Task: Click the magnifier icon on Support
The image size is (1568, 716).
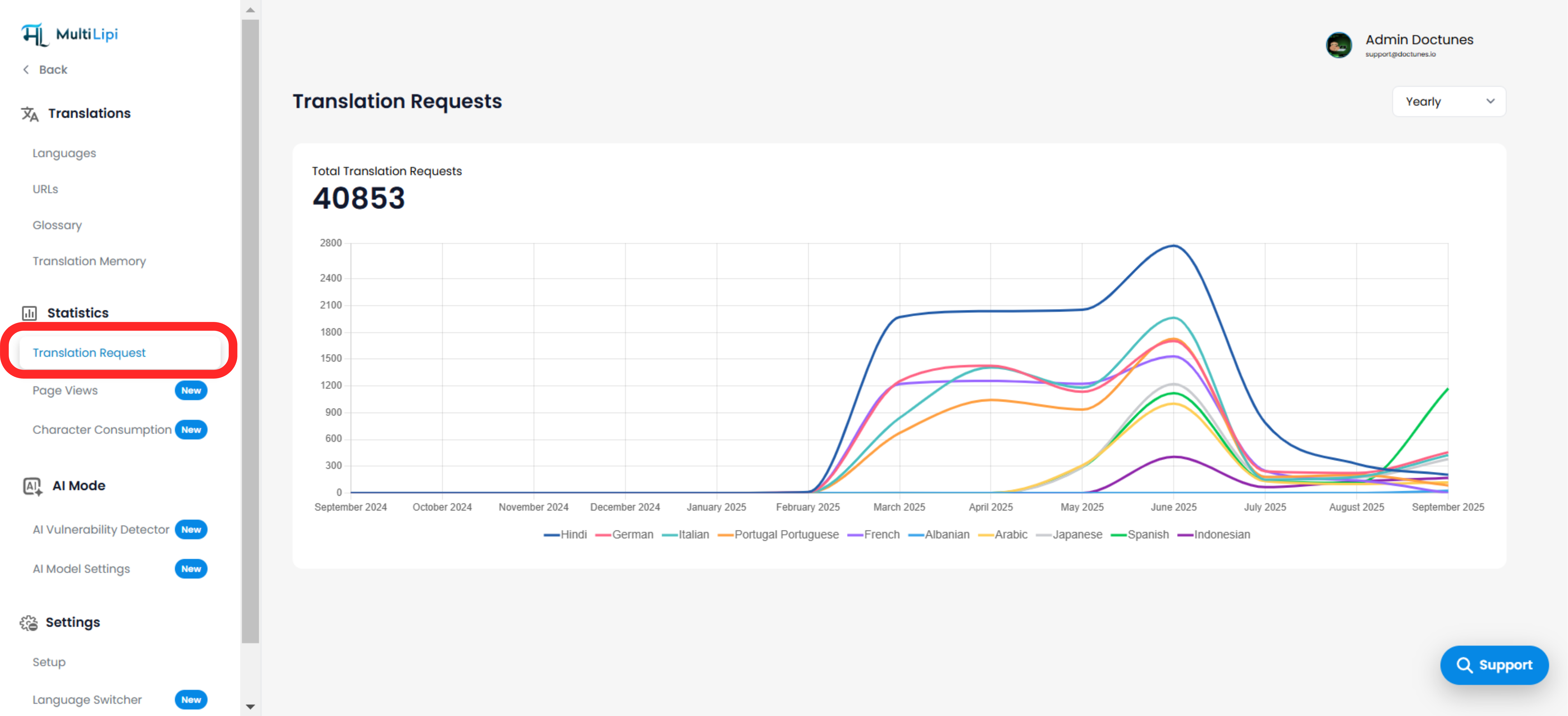Action: (x=1464, y=665)
